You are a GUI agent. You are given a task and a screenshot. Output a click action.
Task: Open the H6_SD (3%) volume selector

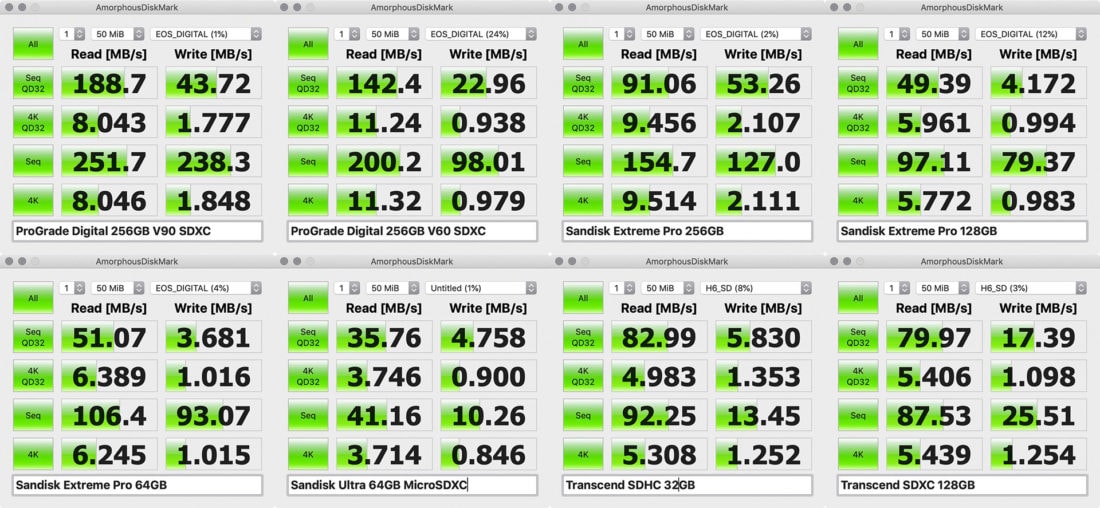1032,288
